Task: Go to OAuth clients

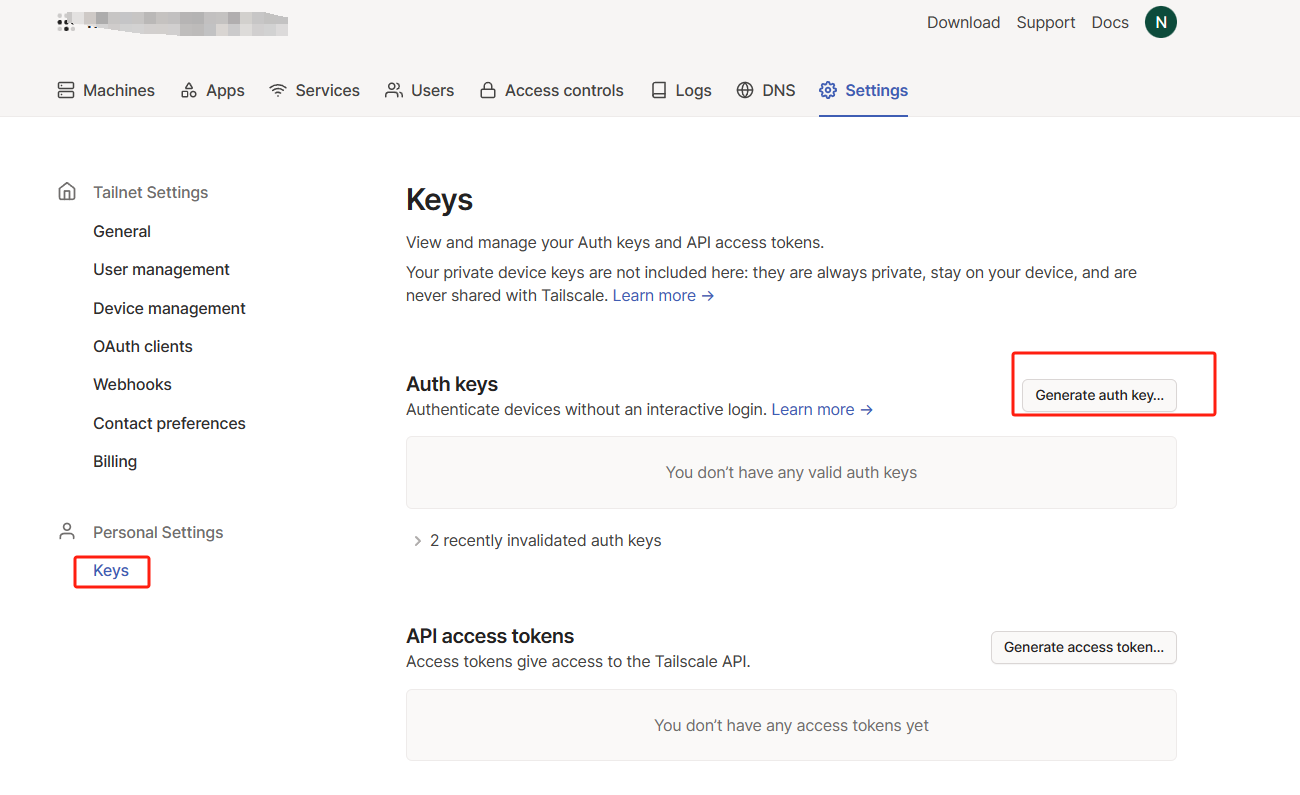Action: 143,346
